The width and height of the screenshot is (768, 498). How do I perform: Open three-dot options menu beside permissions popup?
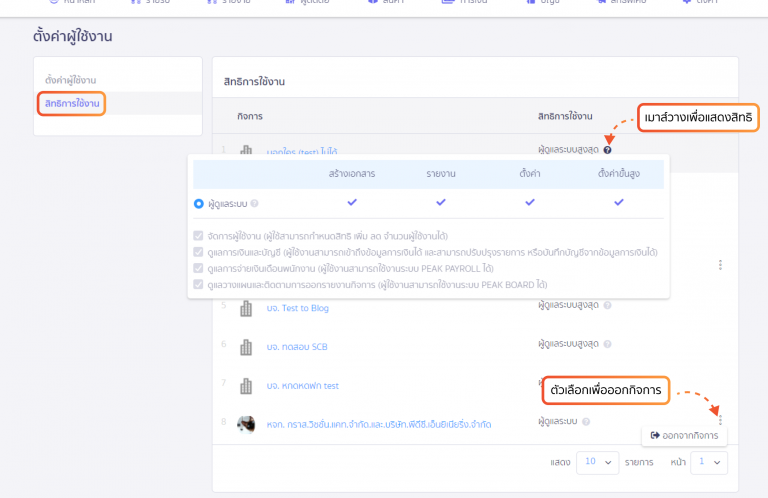720,265
